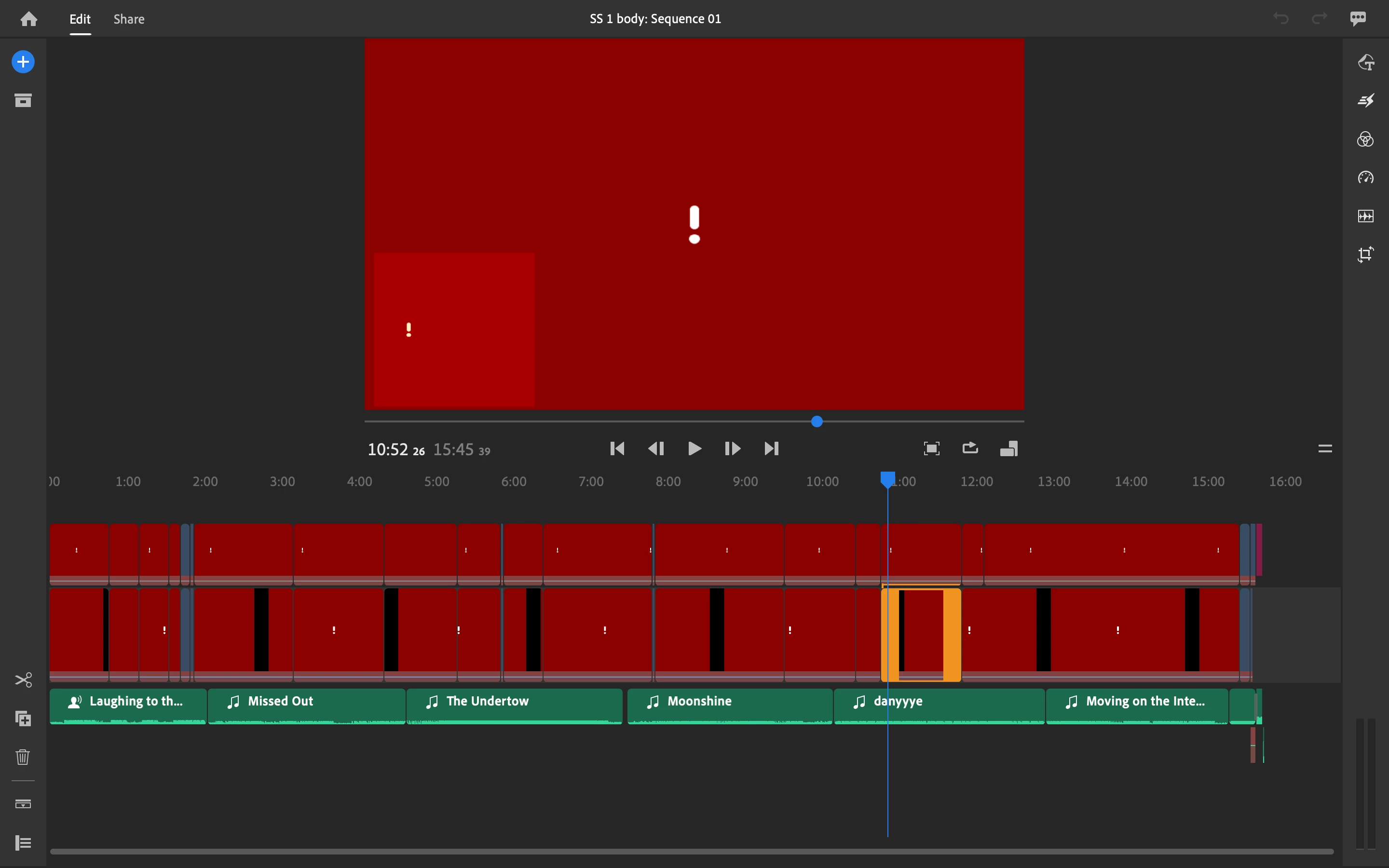This screenshot has width=1389, height=868.
Task: Delete selected clip with trash icon
Action: 23,757
